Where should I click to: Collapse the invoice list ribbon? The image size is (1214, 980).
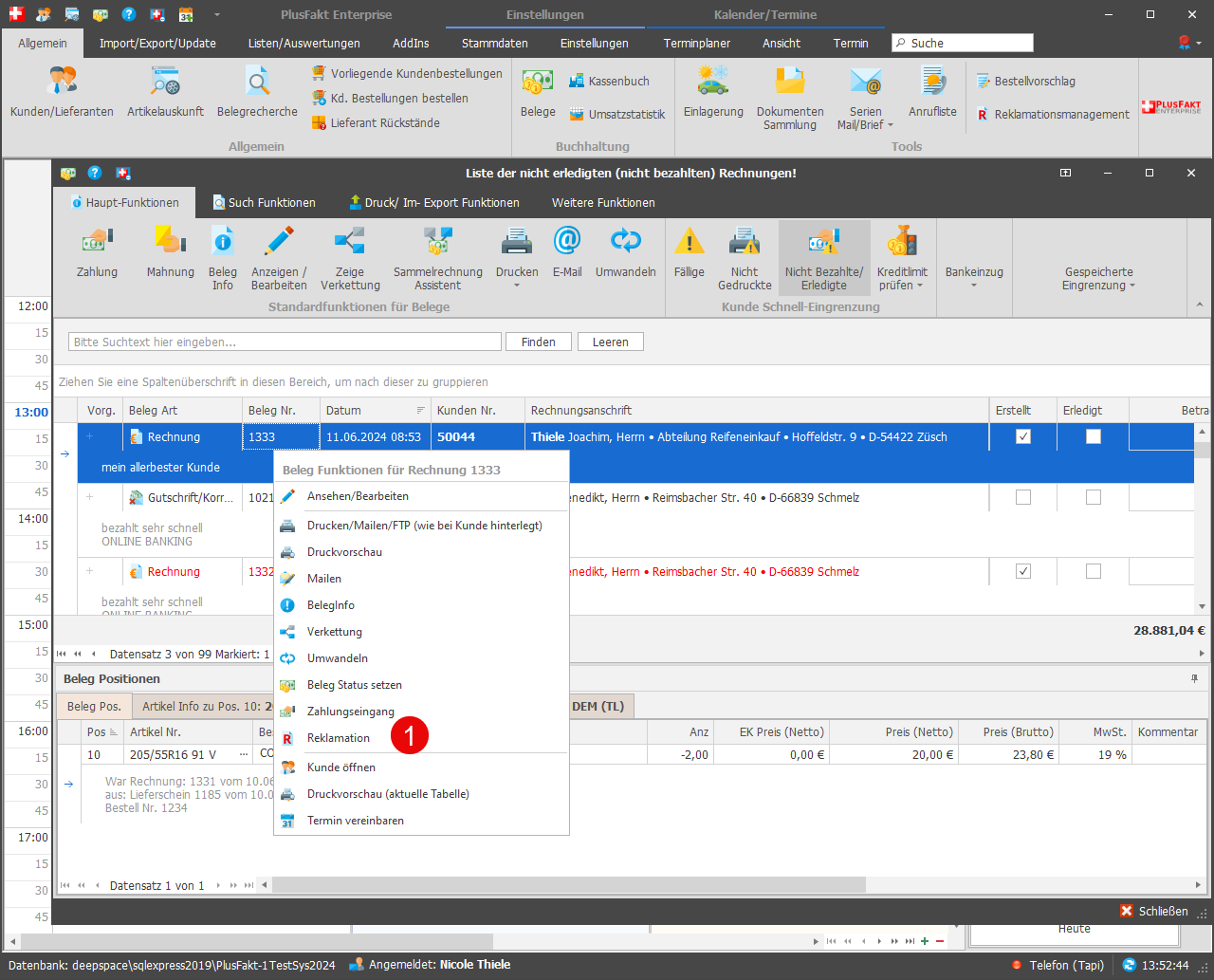coord(1199,305)
